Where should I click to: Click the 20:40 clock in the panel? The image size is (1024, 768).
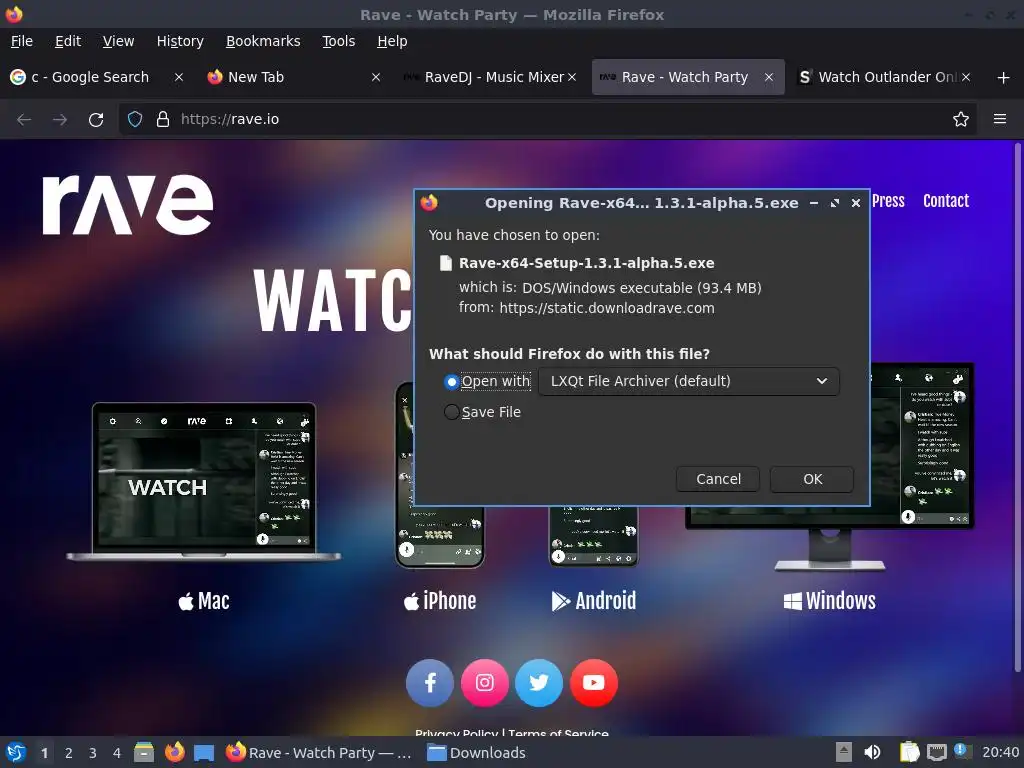click(x=1000, y=753)
